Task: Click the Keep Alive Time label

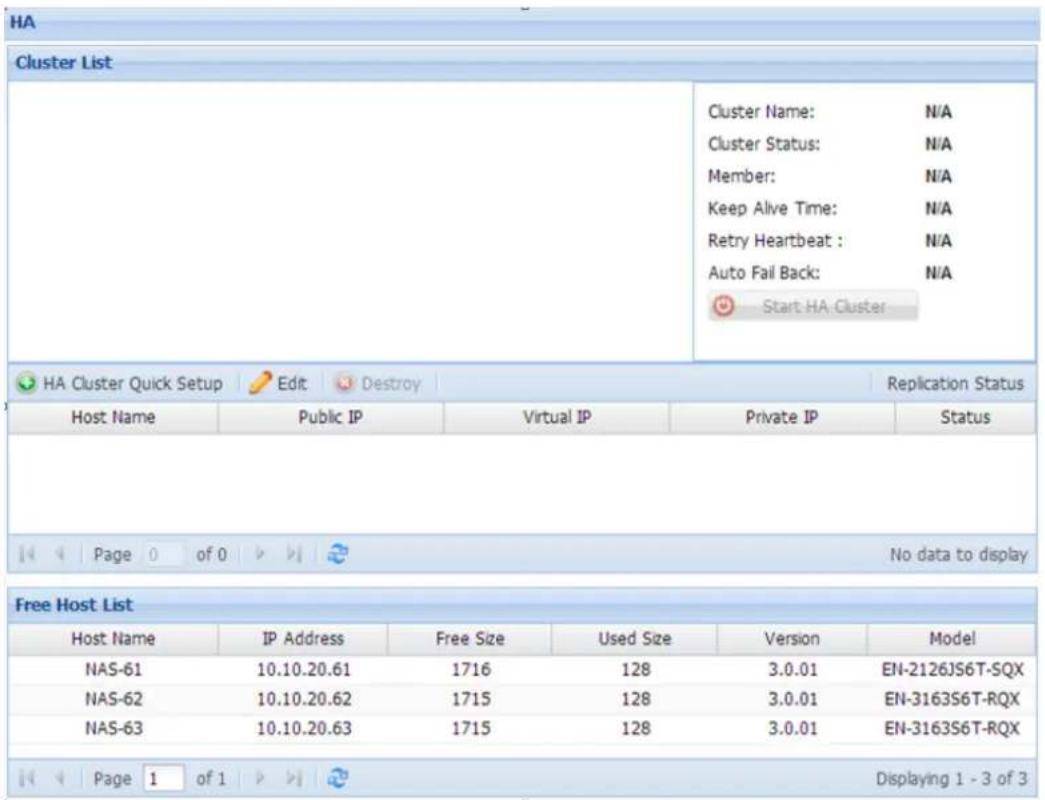Action: point(772,209)
